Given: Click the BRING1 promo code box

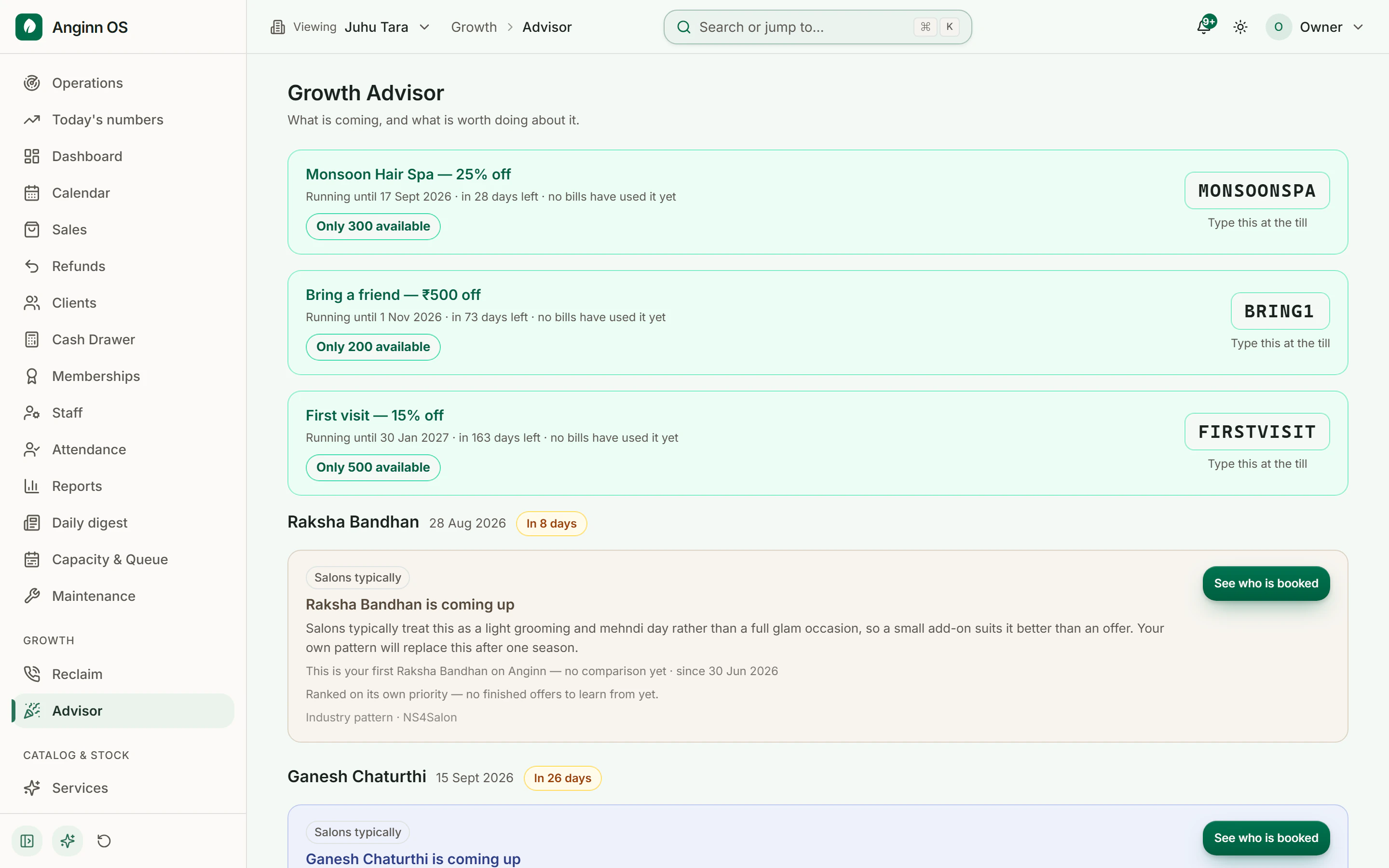Looking at the screenshot, I should 1280,311.
